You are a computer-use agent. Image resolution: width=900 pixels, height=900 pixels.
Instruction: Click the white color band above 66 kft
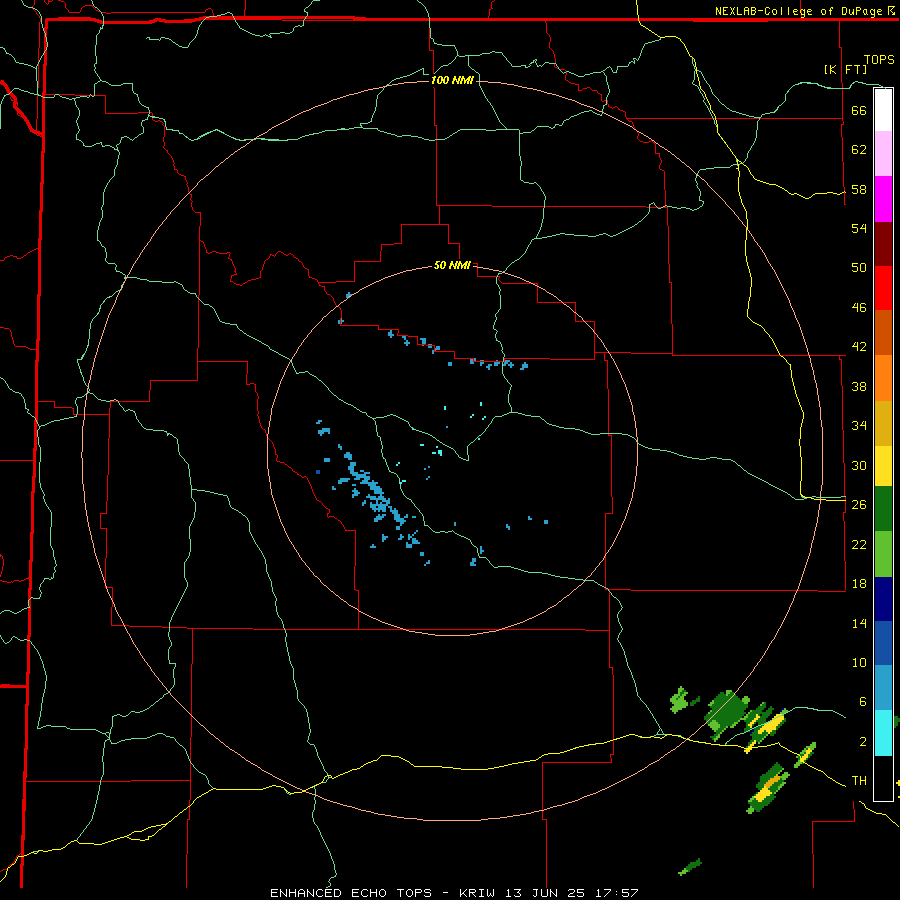(883, 110)
